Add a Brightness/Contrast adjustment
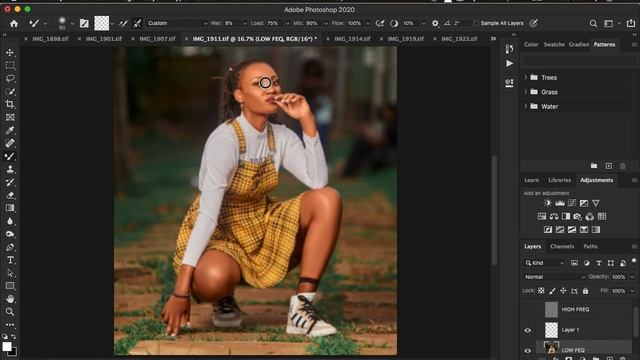Viewport: 640px width, 360px height. pos(548,203)
